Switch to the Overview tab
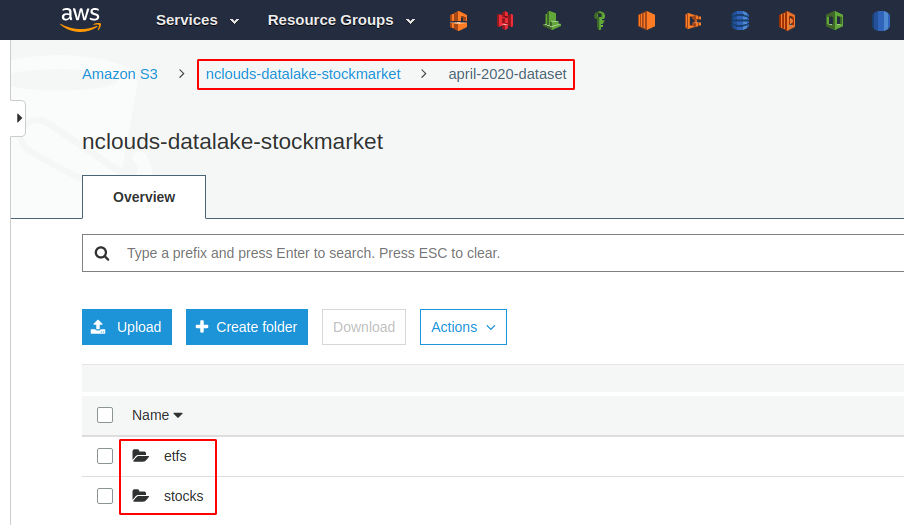The image size is (904, 525). pos(144,197)
